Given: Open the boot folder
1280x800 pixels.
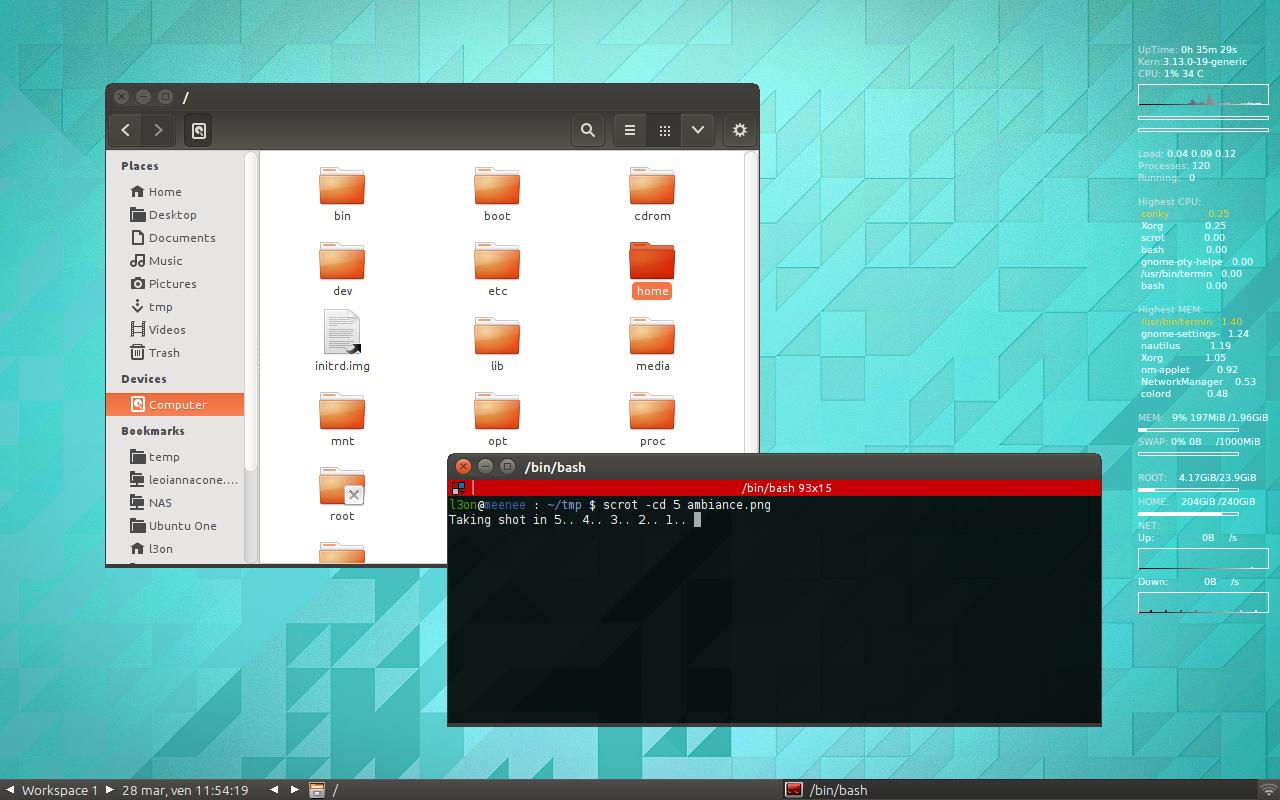Looking at the screenshot, I should (497, 195).
